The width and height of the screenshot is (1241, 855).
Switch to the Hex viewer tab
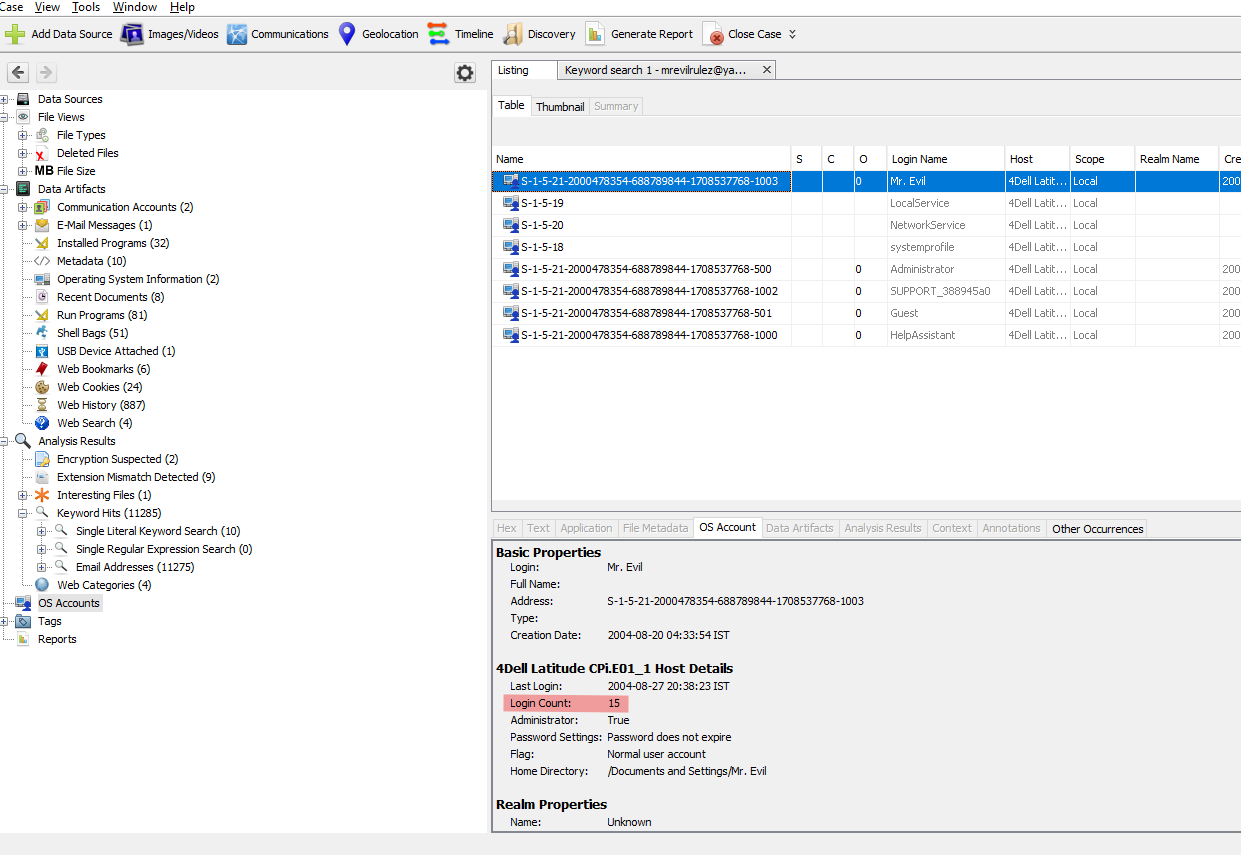coord(506,527)
